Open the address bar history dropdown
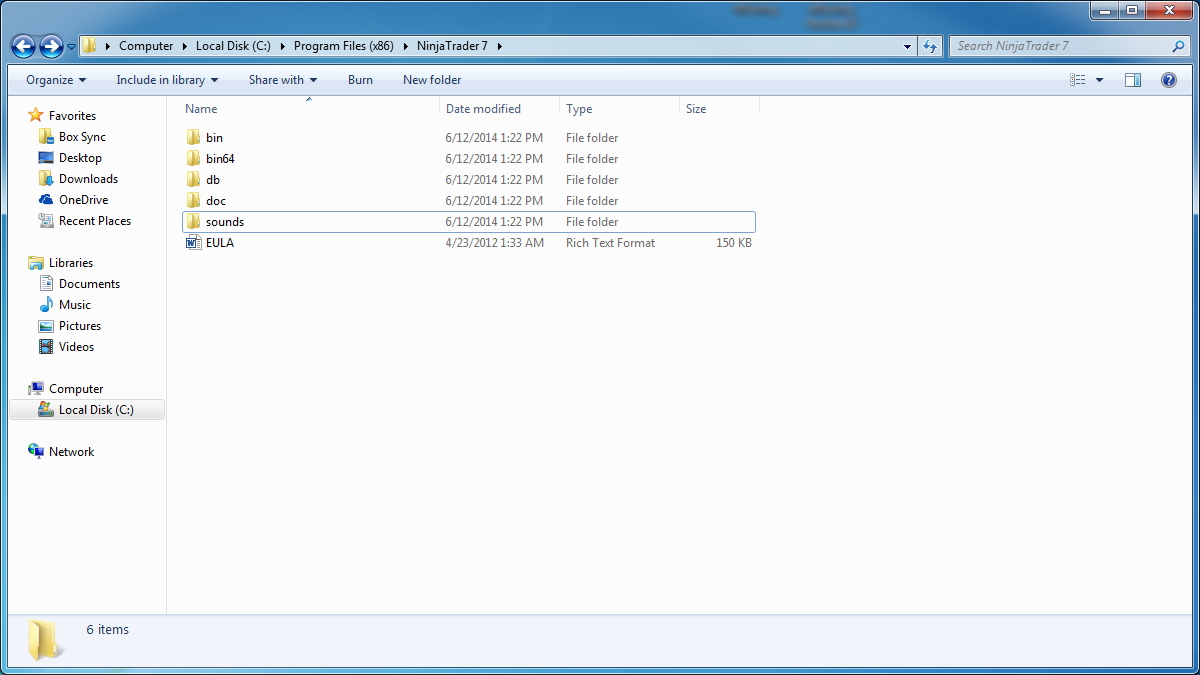Viewport: 1200px width, 675px height. [907, 46]
